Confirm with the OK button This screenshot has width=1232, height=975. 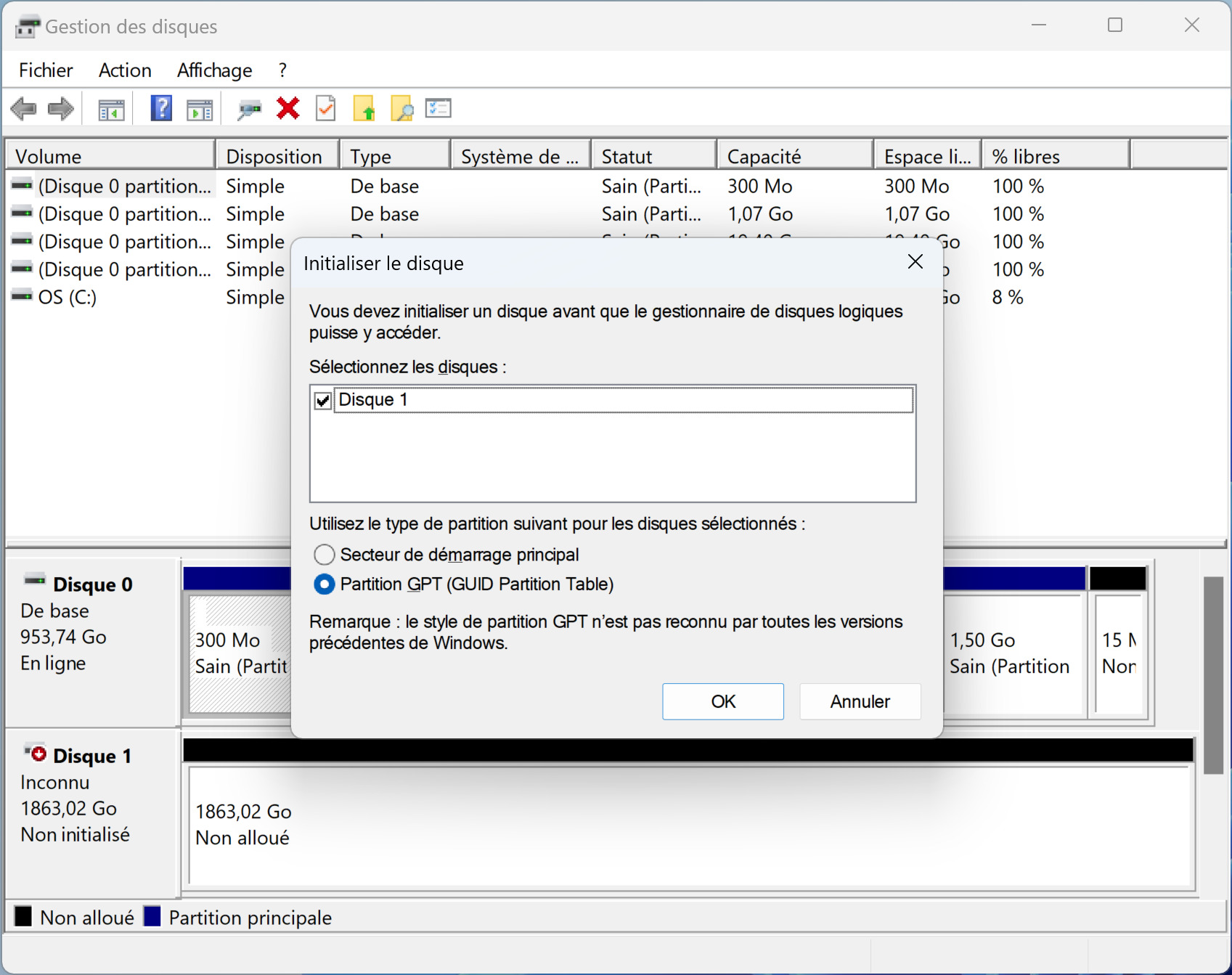click(x=723, y=701)
